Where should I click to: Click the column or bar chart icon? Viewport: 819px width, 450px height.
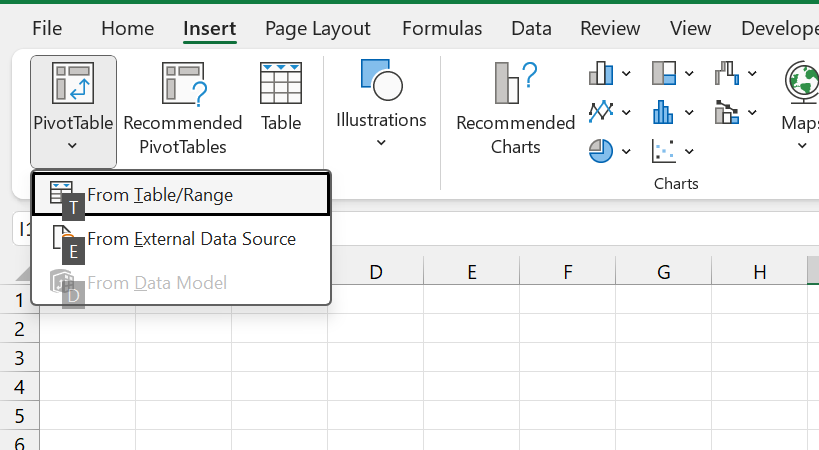tap(602, 74)
